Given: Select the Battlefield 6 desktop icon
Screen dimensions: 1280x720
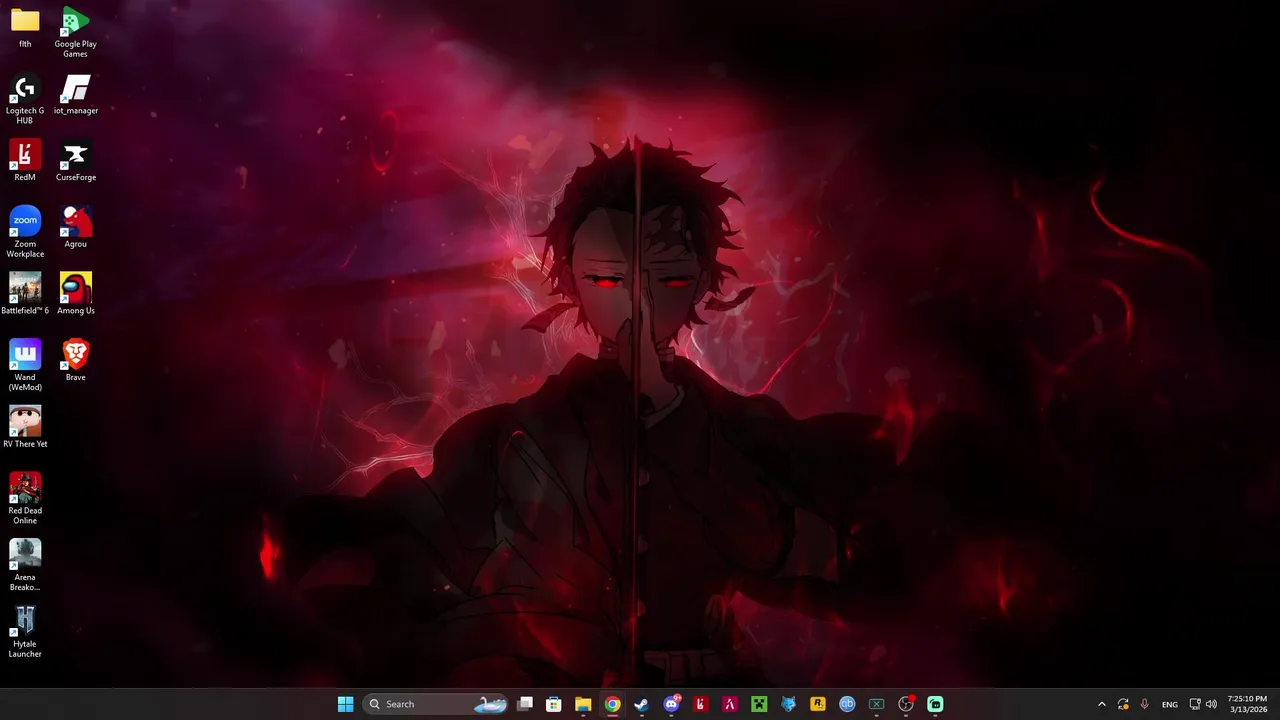Looking at the screenshot, I should tap(25, 294).
